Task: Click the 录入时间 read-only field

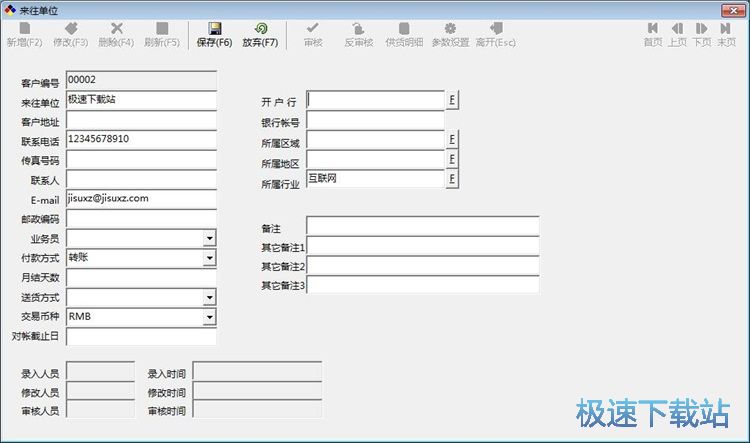Action: [x=257, y=371]
